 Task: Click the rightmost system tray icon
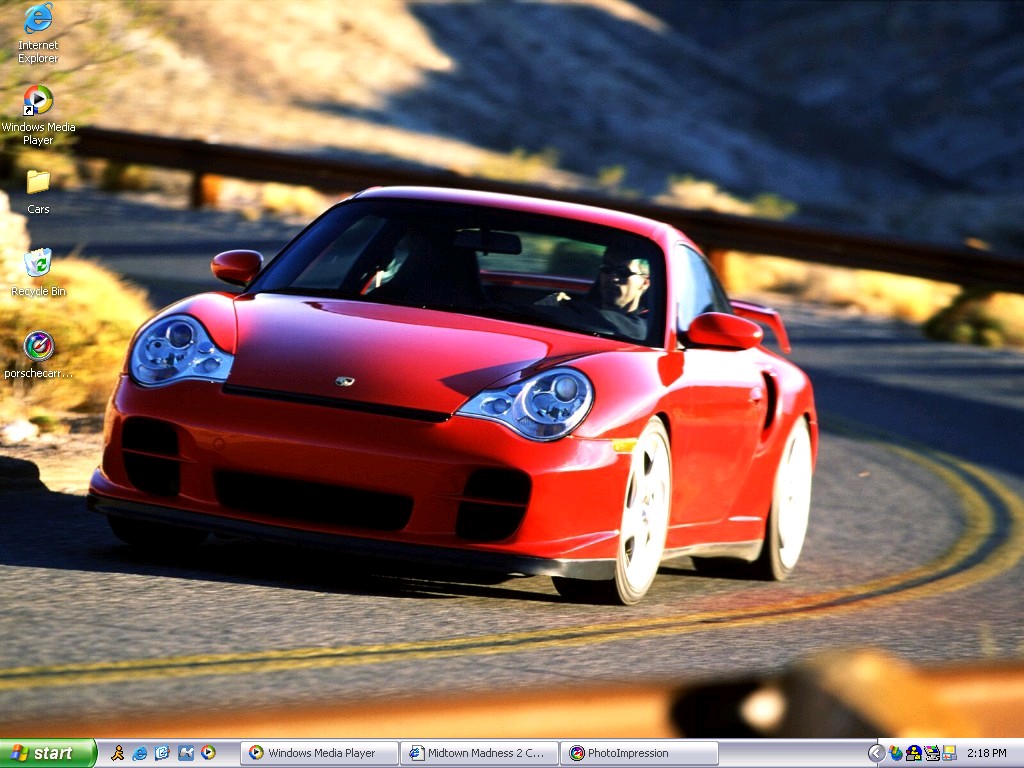click(x=949, y=753)
